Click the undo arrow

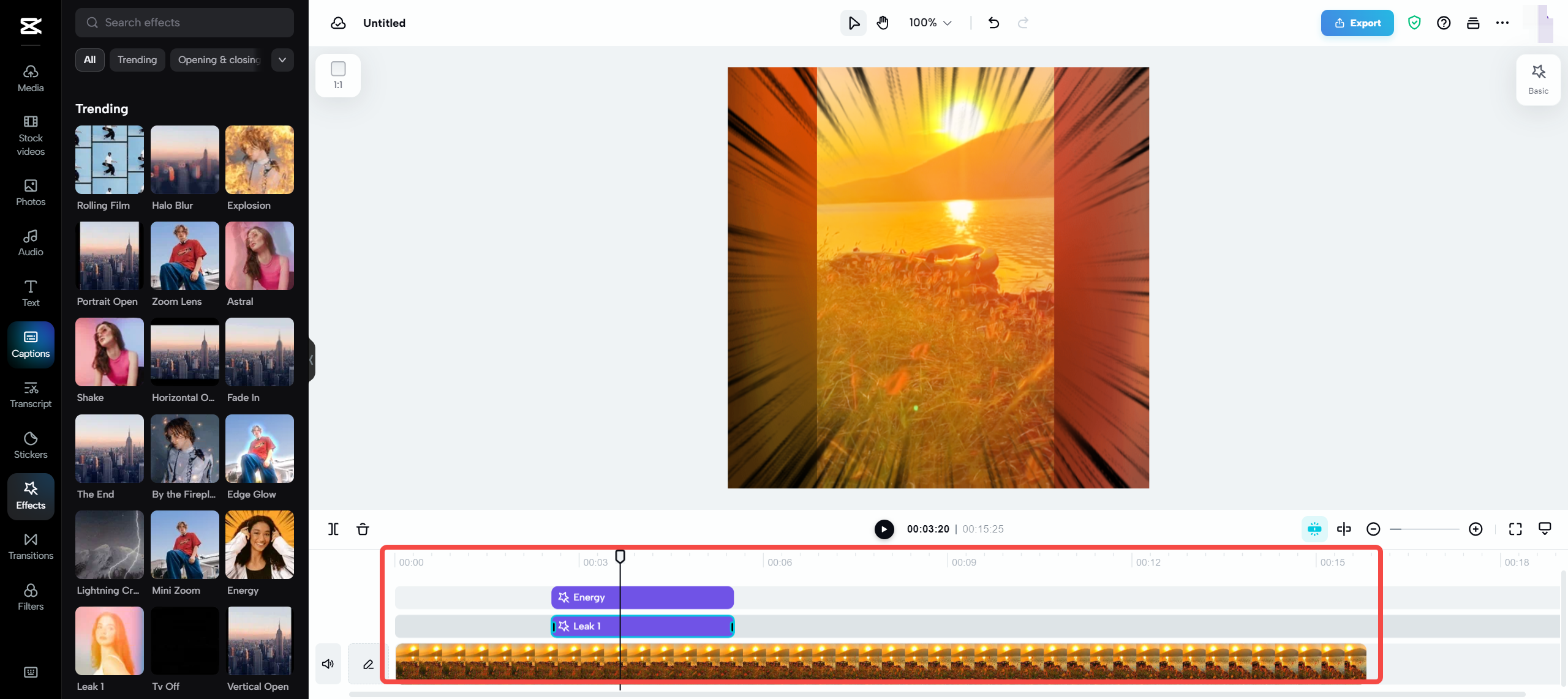click(x=993, y=23)
